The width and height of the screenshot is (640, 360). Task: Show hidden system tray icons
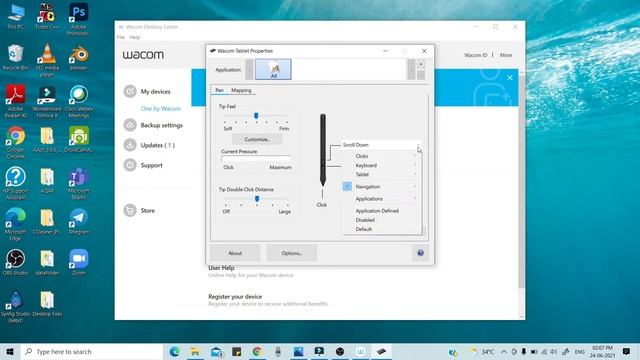tap(504, 351)
